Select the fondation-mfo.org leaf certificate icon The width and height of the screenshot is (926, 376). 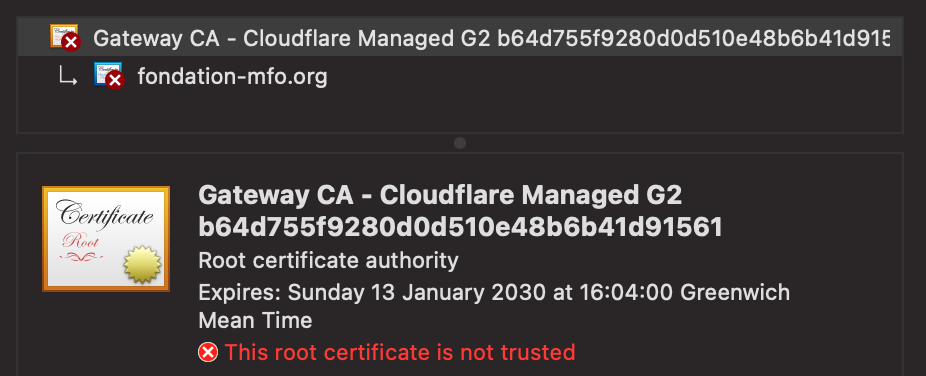tap(109, 76)
